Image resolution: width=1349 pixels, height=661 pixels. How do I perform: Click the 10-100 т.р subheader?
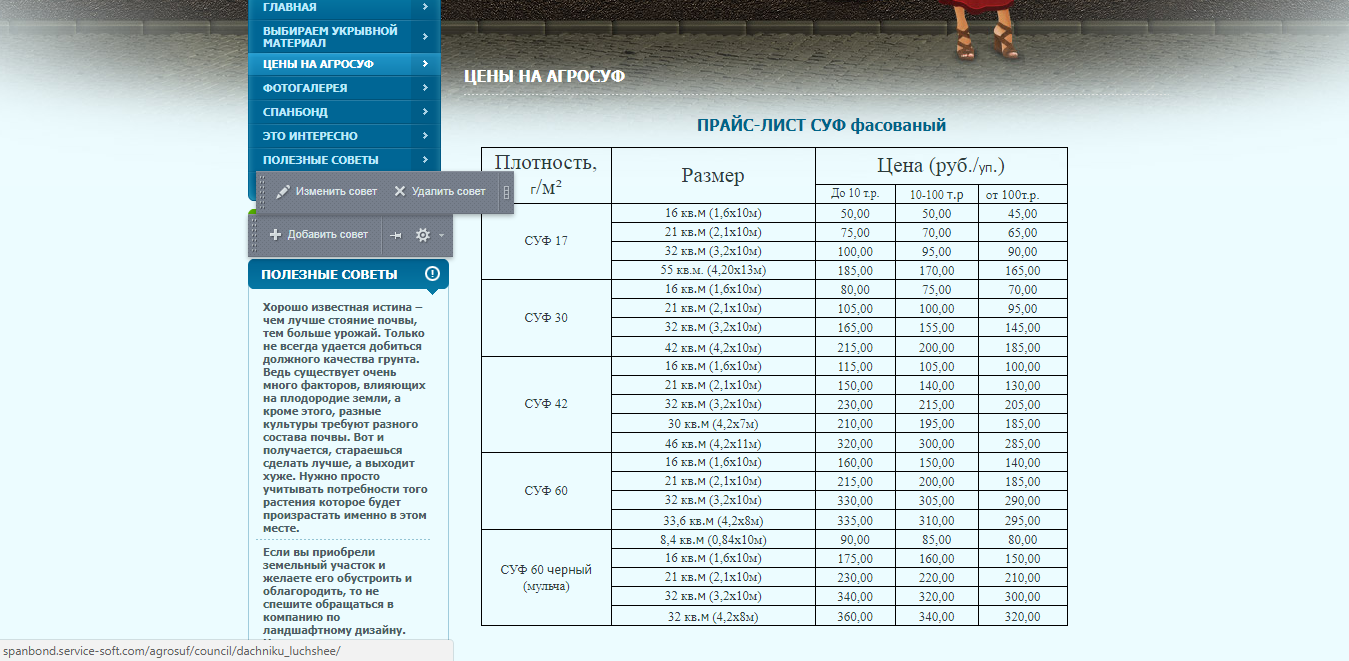click(937, 194)
